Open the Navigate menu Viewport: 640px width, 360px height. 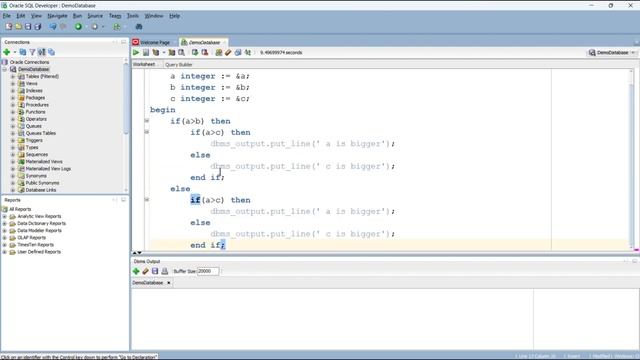pos(57,16)
